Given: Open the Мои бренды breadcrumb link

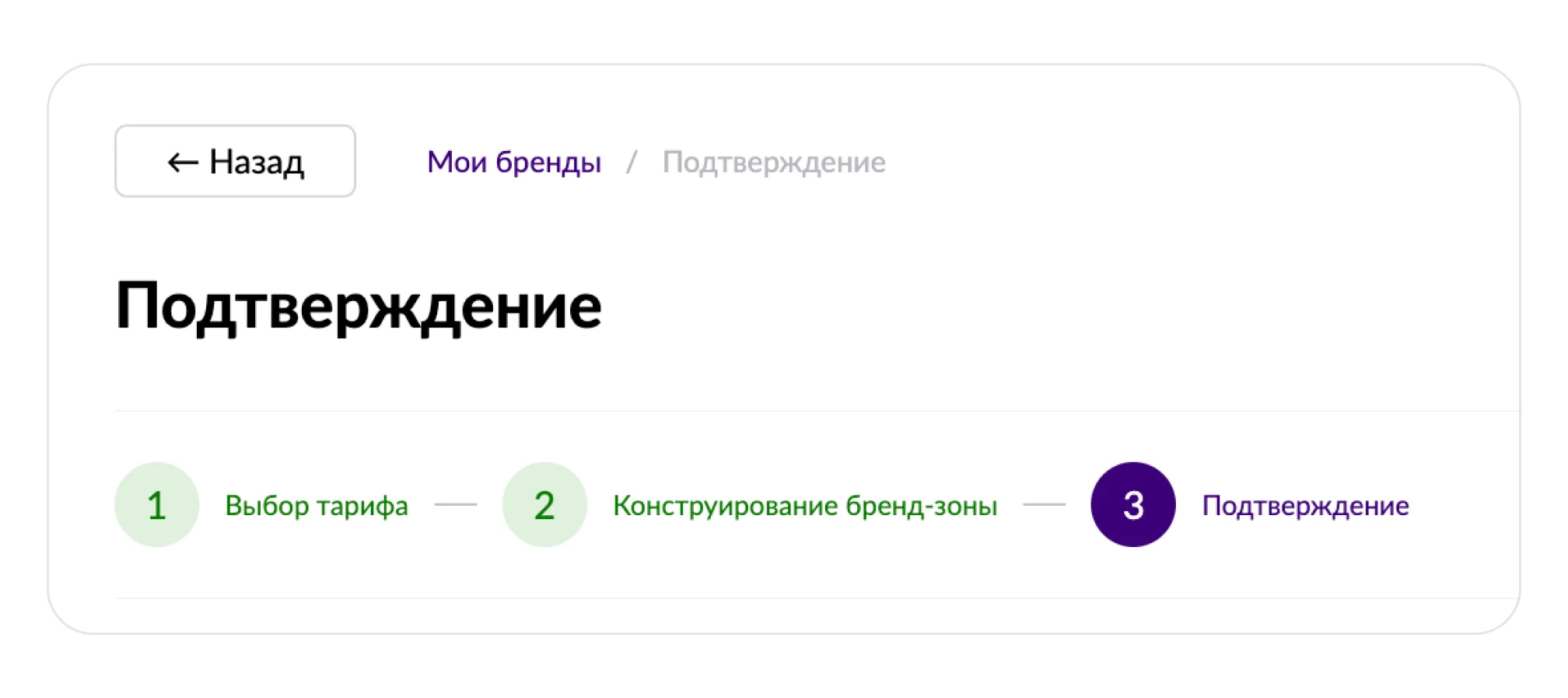Looking at the screenshot, I should (514, 162).
